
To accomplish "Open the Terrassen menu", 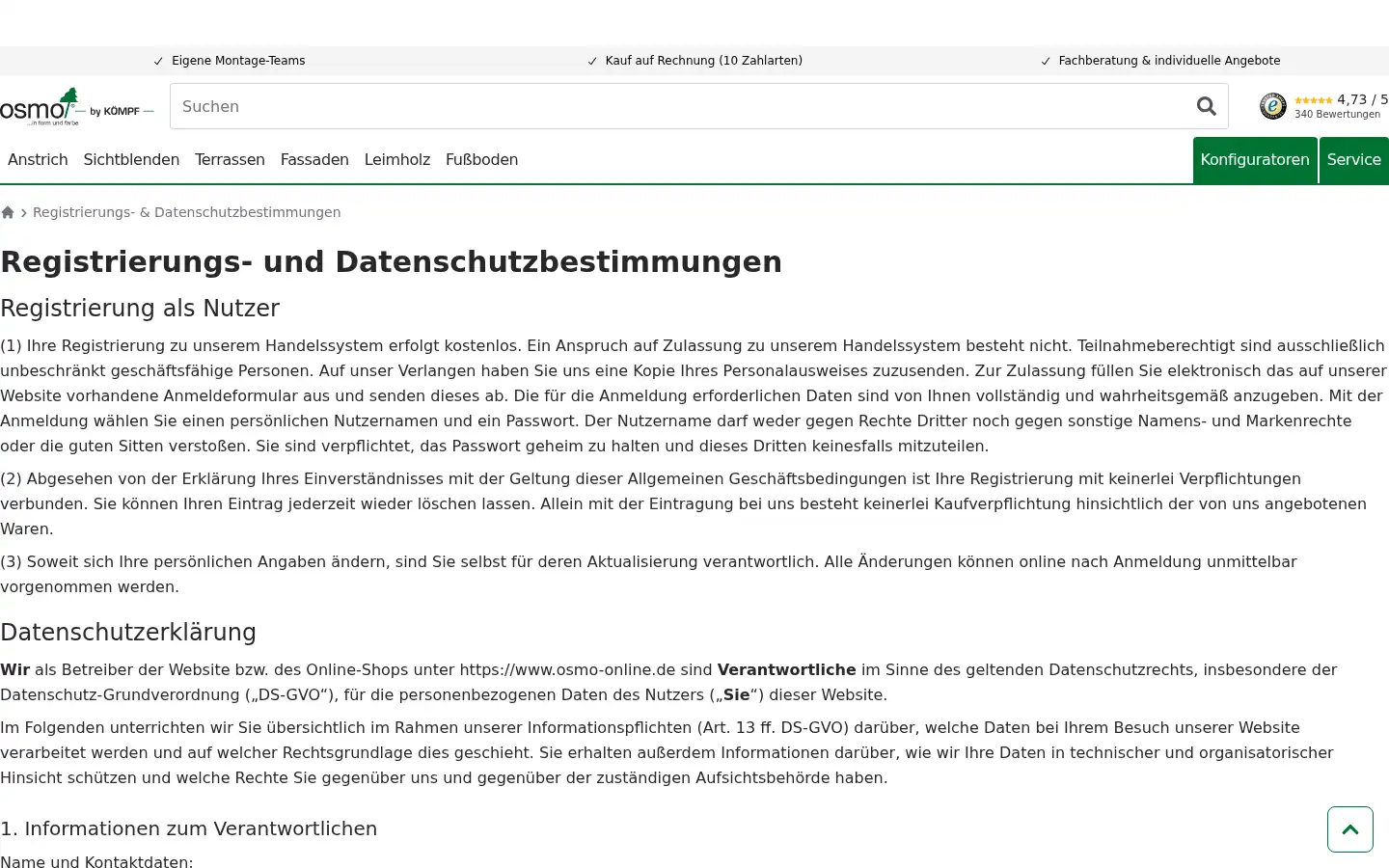I will tap(230, 160).
